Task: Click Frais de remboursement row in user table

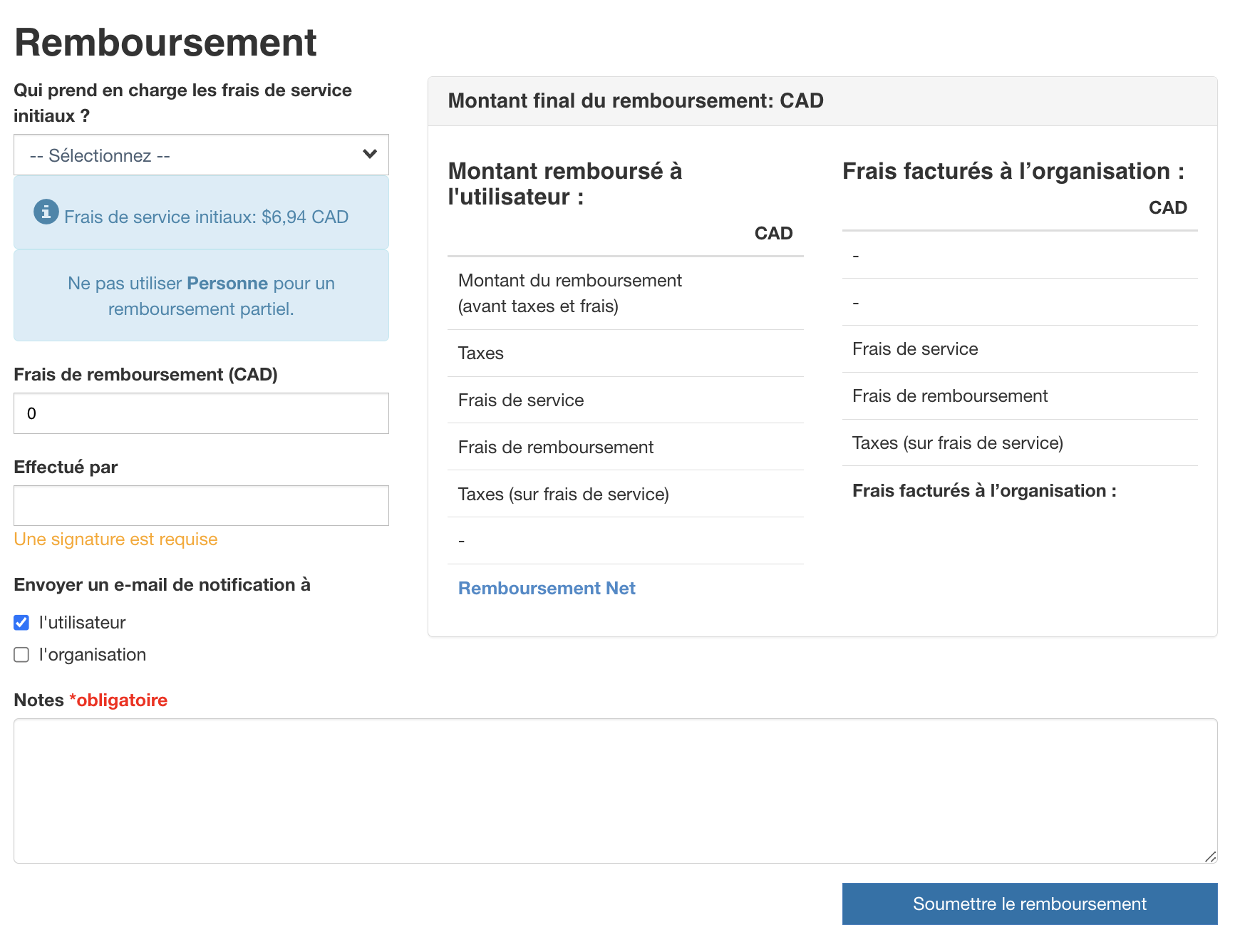Action: click(x=555, y=447)
